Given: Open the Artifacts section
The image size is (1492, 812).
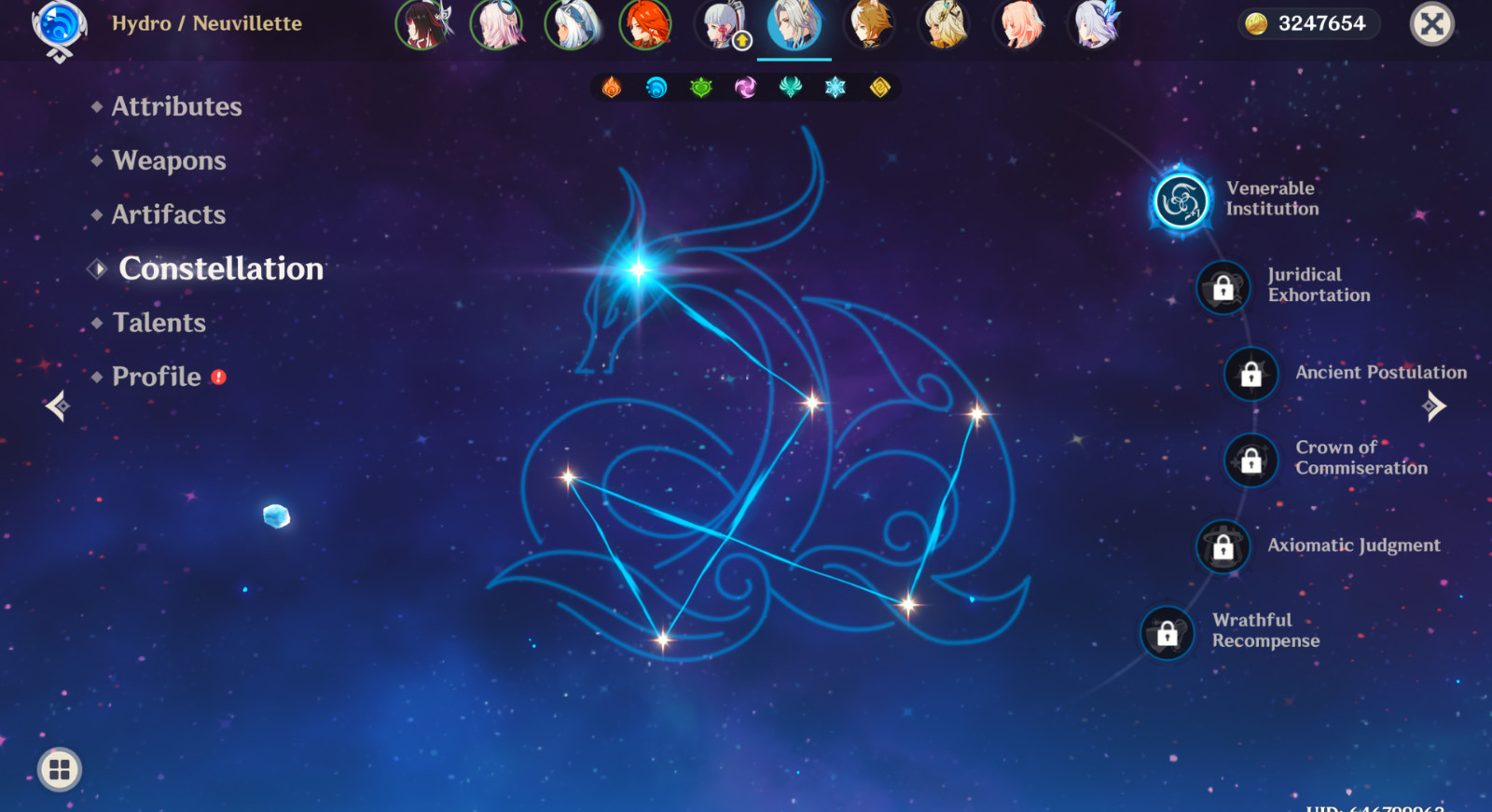Looking at the screenshot, I should [169, 214].
